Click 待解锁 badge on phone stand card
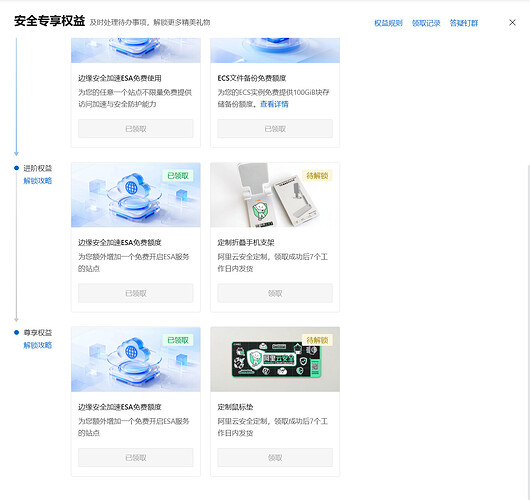 (x=317, y=175)
